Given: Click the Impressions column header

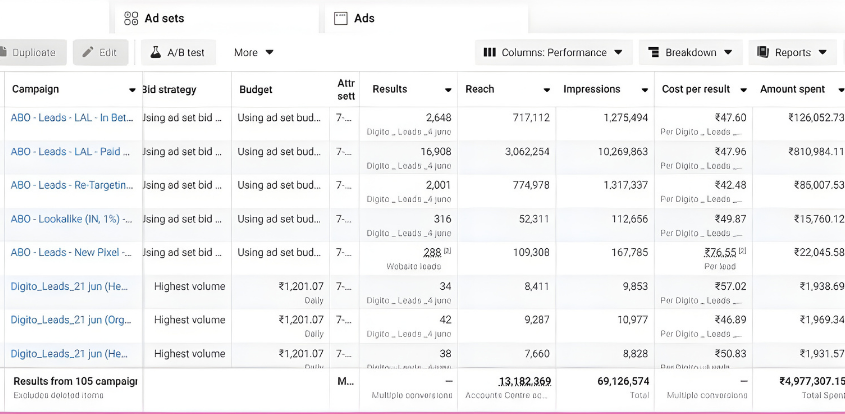Looking at the screenshot, I should pos(591,89).
